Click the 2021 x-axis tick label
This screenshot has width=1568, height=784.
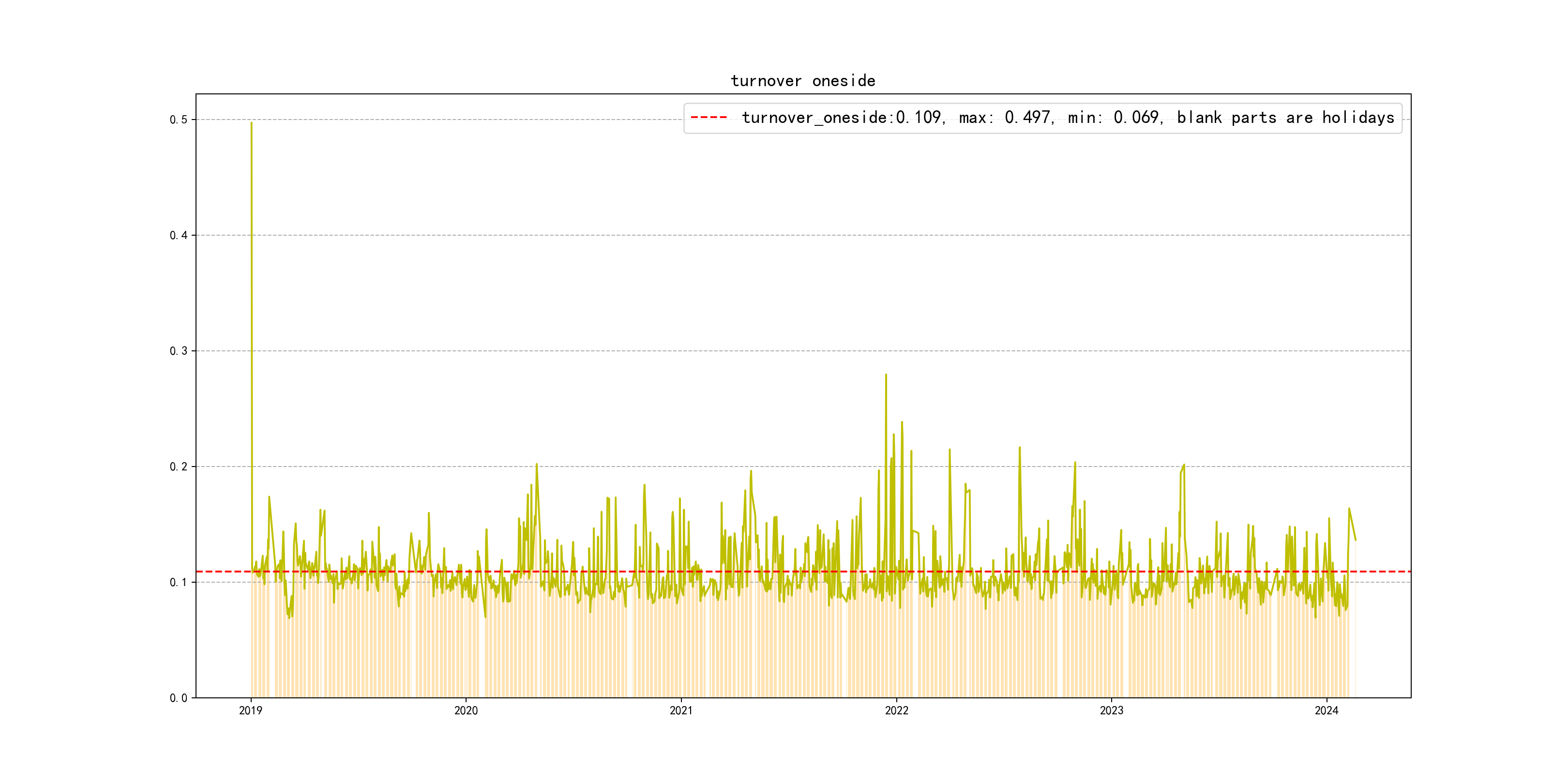click(681, 710)
